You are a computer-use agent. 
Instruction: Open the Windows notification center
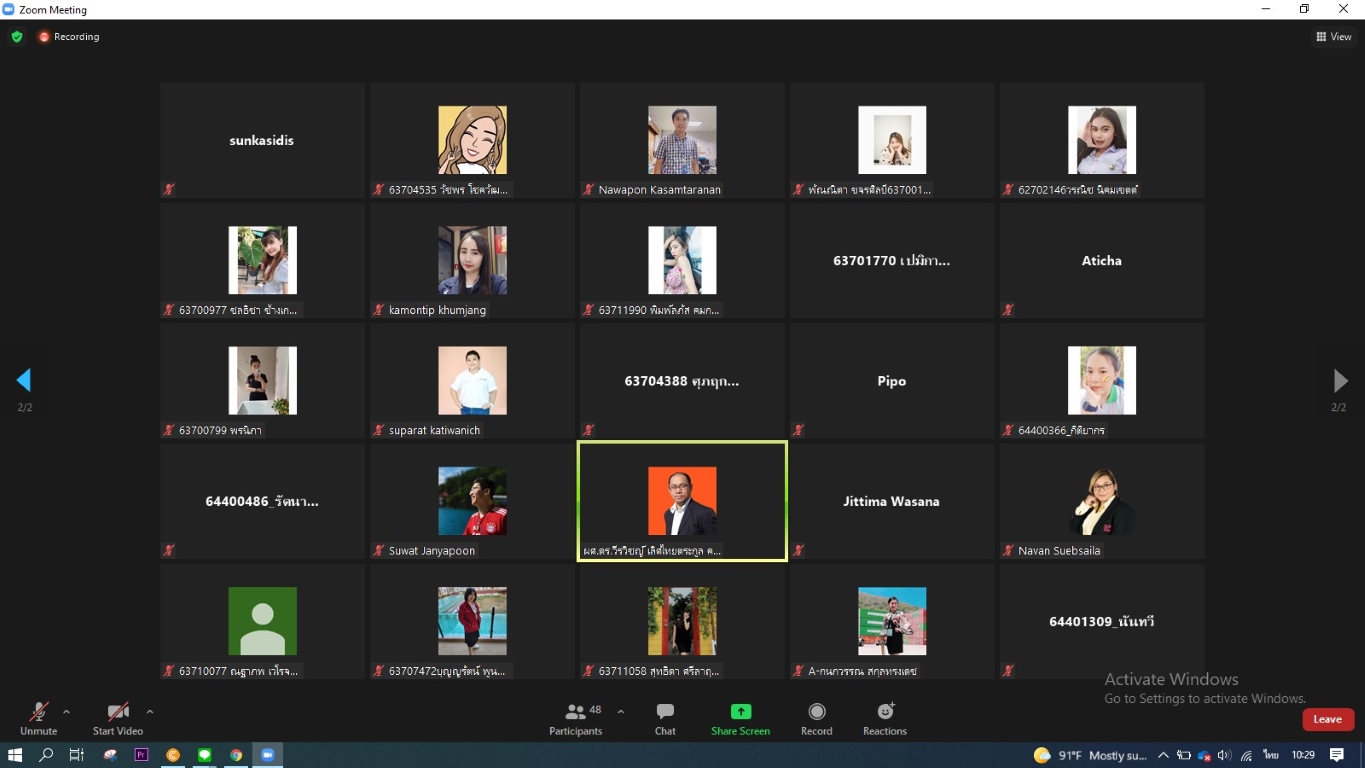pos(1337,755)
